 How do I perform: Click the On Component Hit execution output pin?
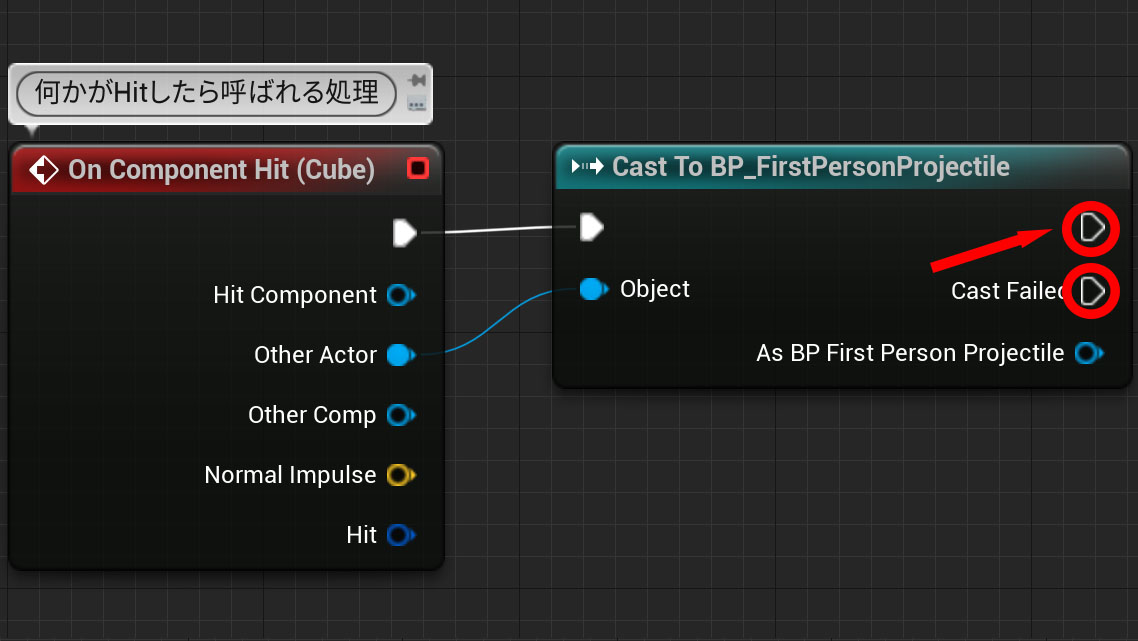[x=404, y=233]
